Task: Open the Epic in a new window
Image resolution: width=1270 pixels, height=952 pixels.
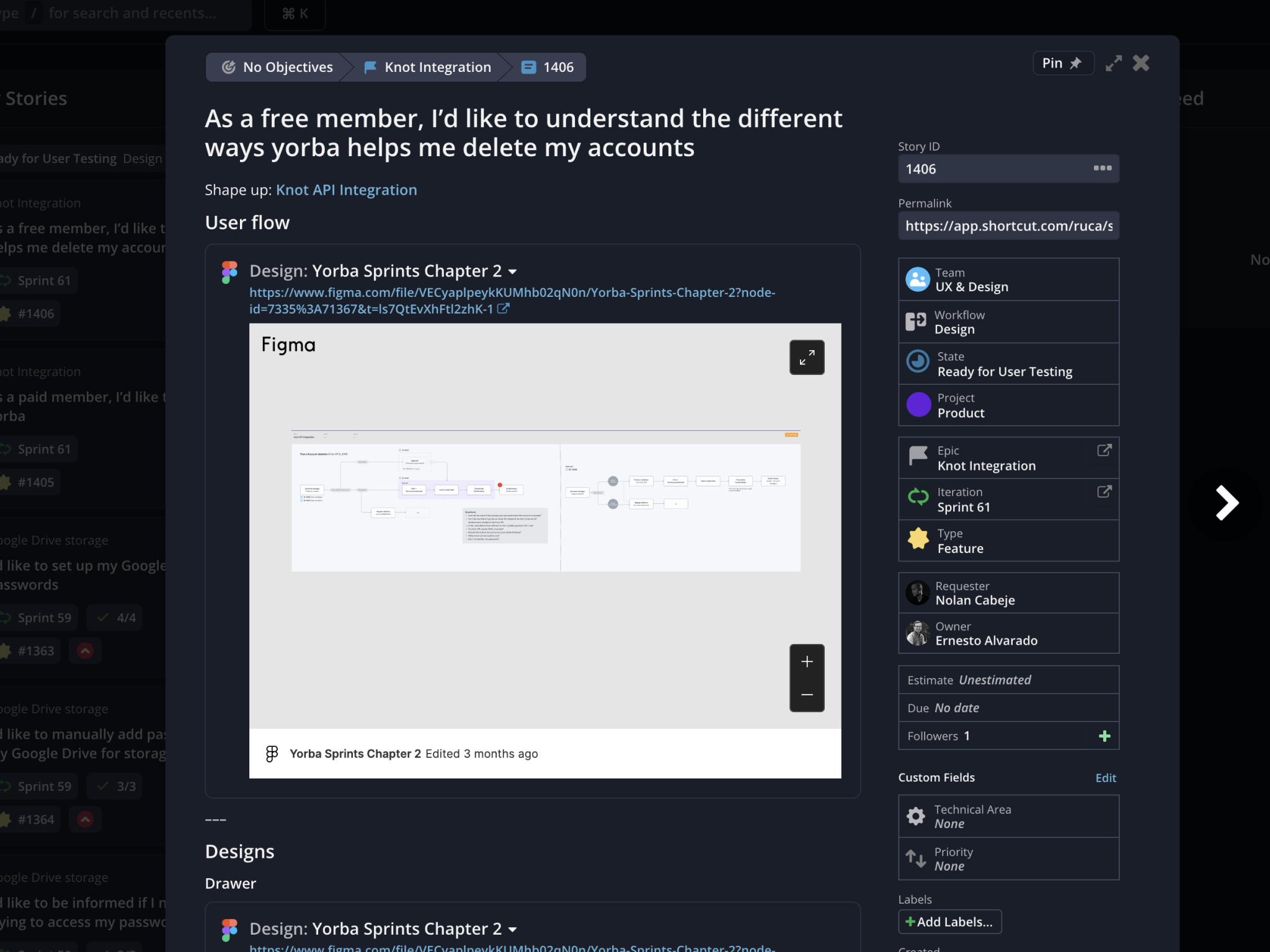Action: (1104, 451)
